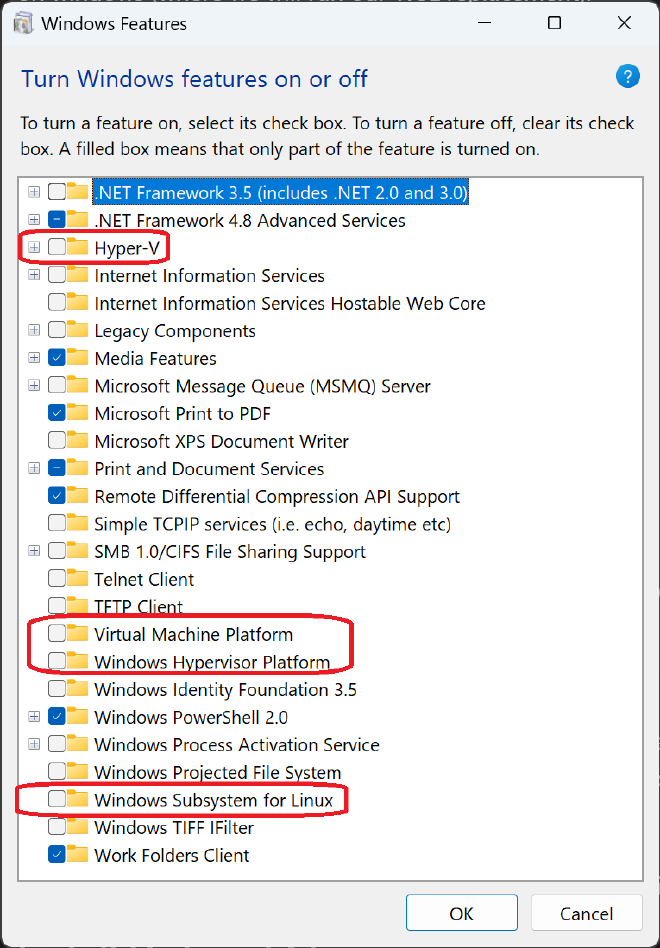Click the Windows TIFF IFilter folder icon
The height and width of the screenshot is (948, 660).
point(78,827)
